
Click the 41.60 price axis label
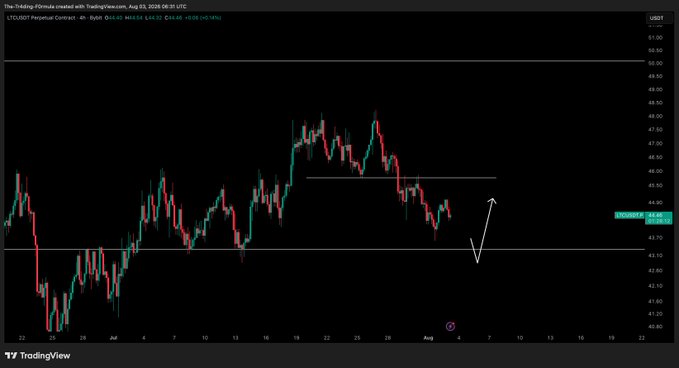655,301
